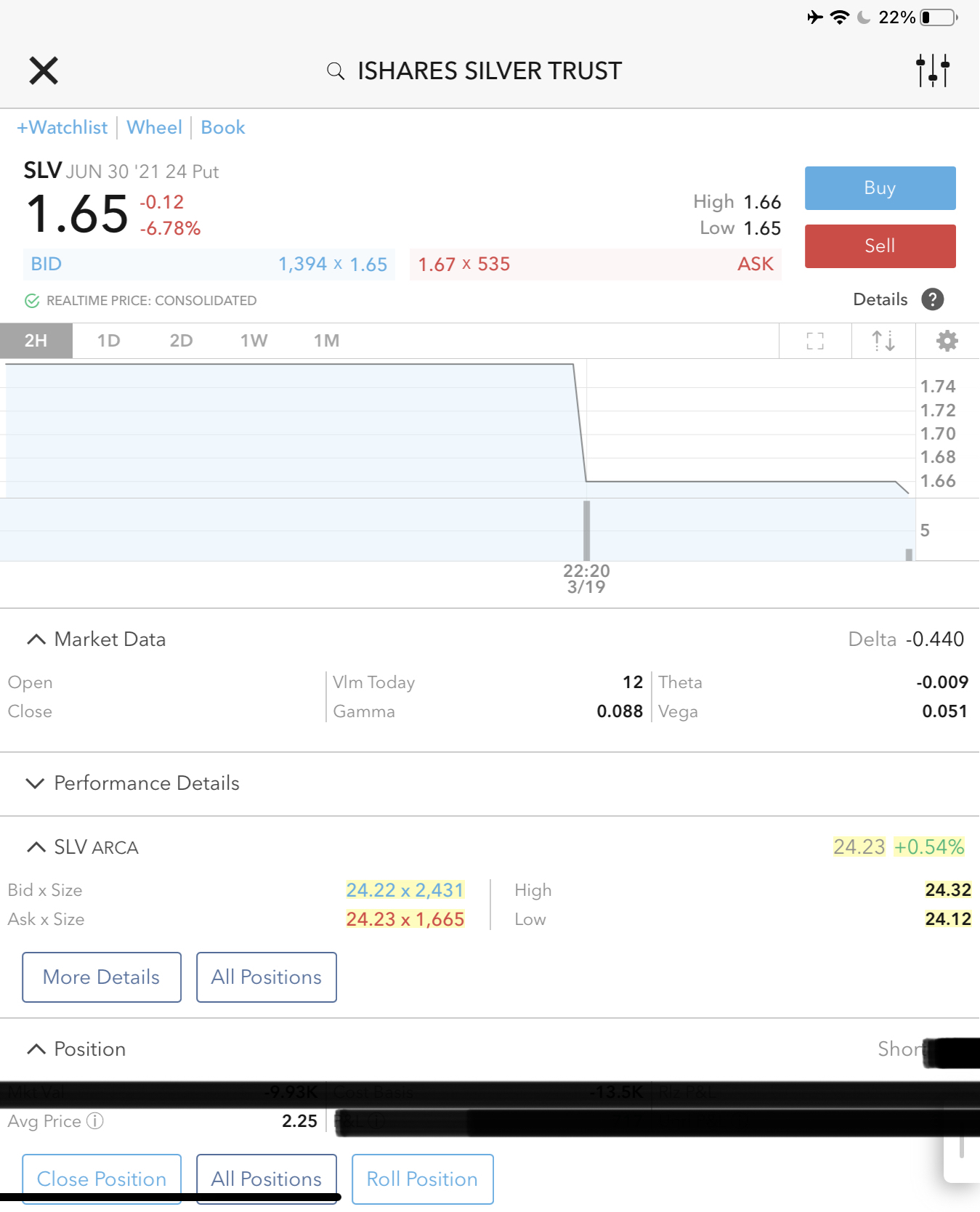
Task: Tap Close Position button
Action: point(102,1179)
